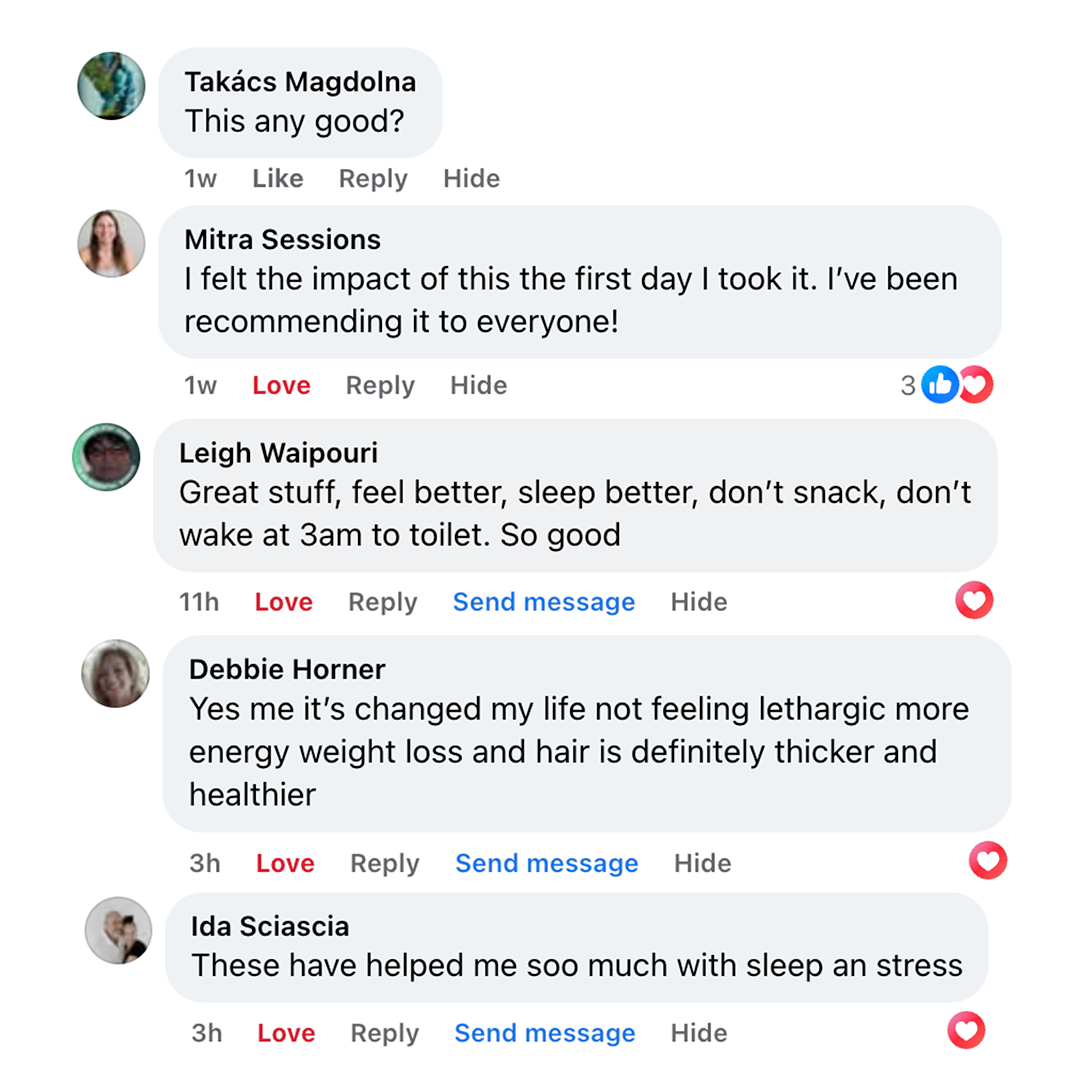The image size is (1080, 1080).
Task: Click heart reaction on Leigh Waipouri's comment
Action: pyautogui.click(x=975, y=600)
